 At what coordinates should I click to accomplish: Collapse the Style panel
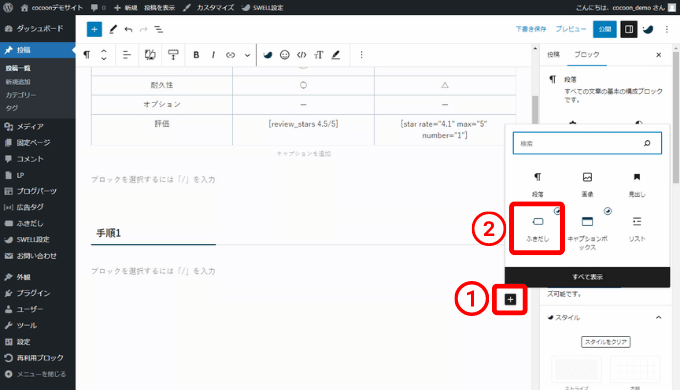[658, 318]
